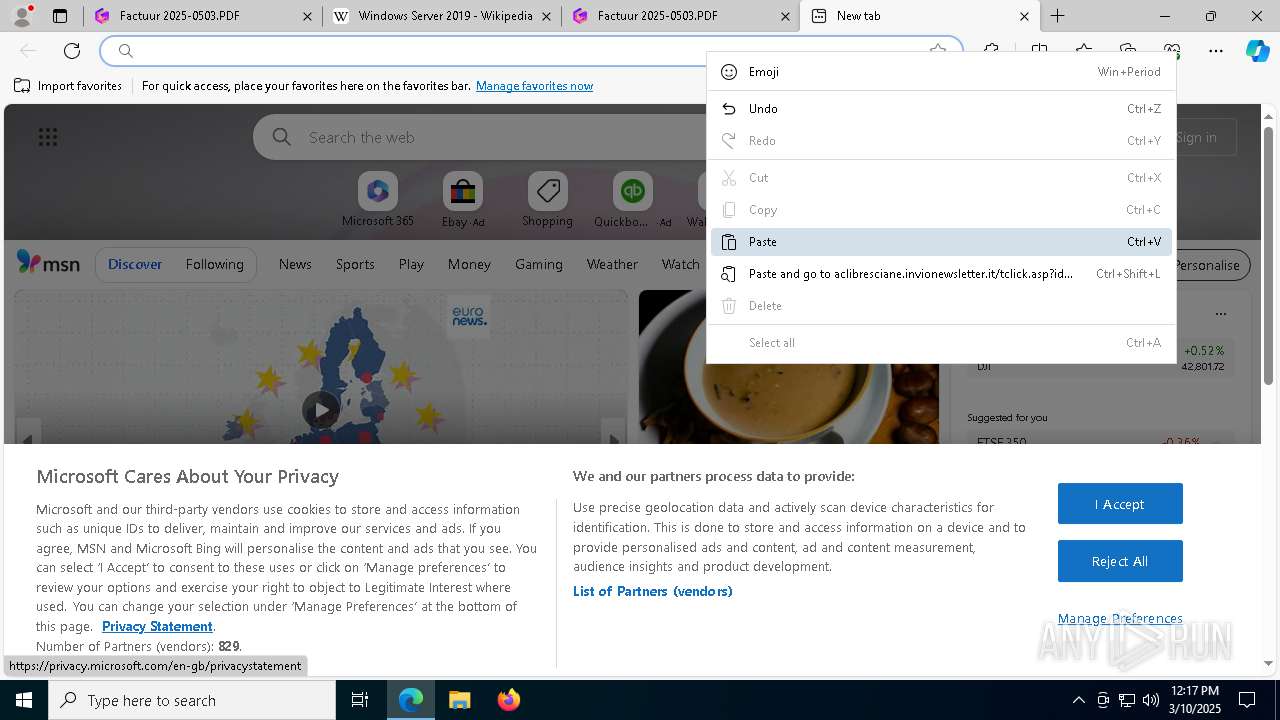Play the euronews map video
The width and height of the screenshot is (1280, 720).
point(321,409)
